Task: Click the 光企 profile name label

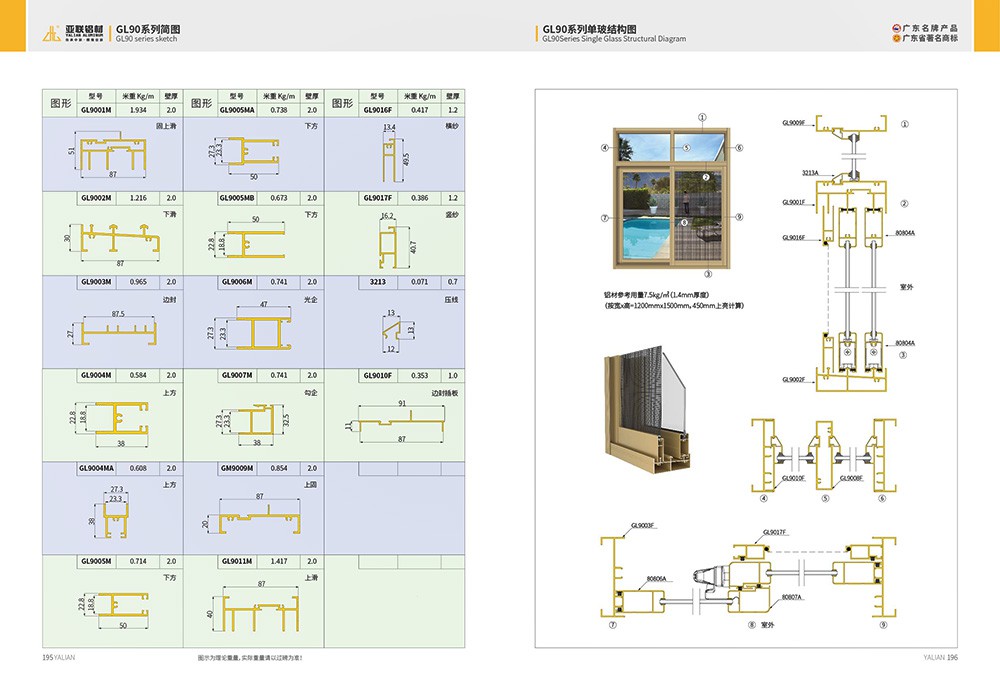Action: point(311,299)
